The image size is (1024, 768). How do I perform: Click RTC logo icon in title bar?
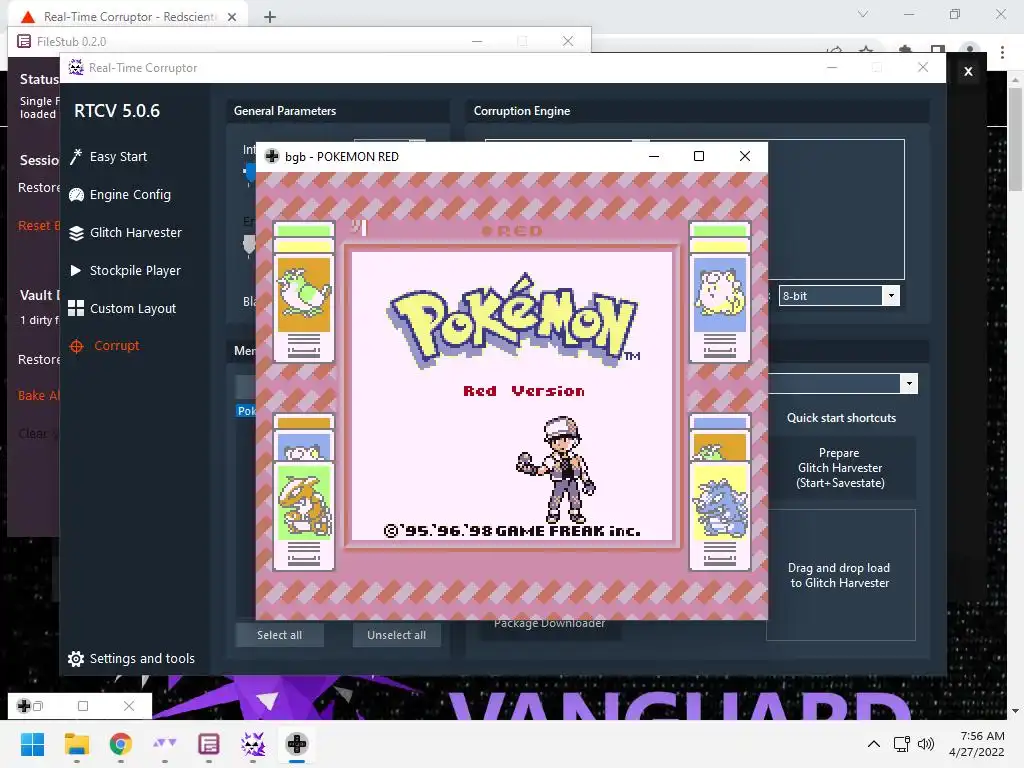(76, 67)
